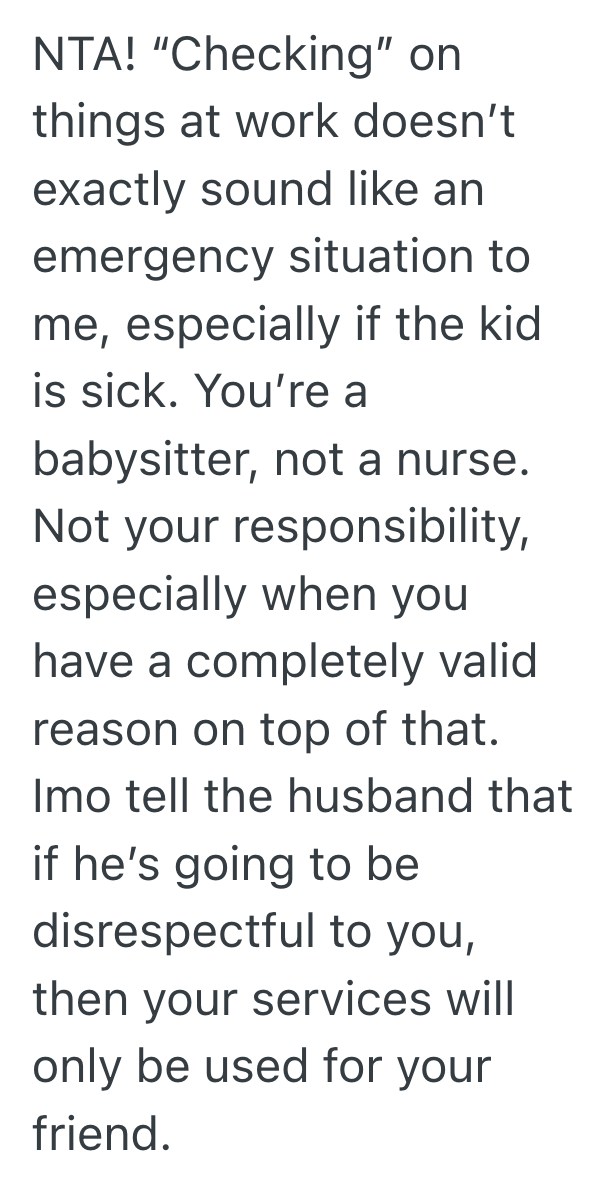Click the final word "friend."
604x1182 pixels.
(97, 1138)
